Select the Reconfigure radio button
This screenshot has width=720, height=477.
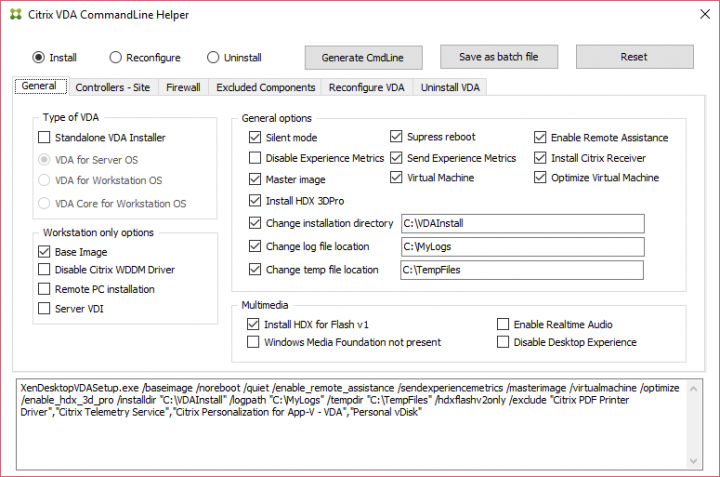116,58
